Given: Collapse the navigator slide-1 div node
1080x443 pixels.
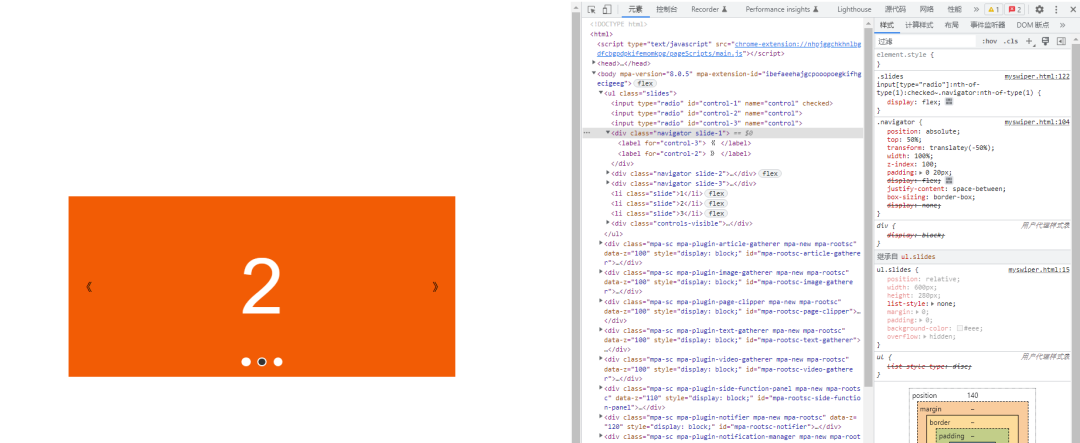Looking at the screenshot, I should point(608,133).
